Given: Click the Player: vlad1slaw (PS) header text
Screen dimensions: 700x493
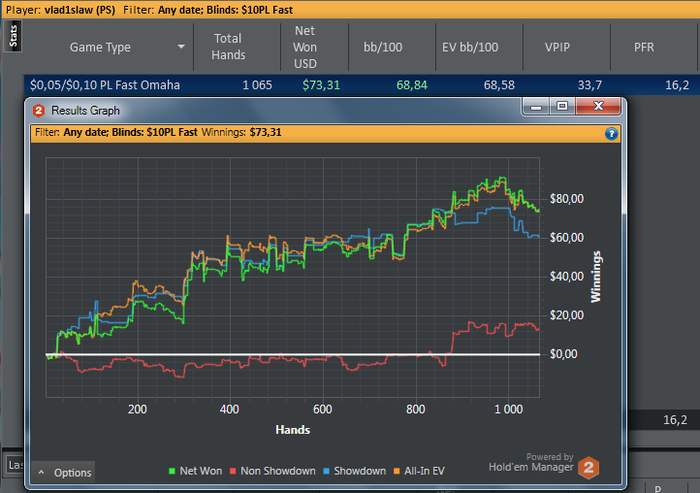Looking at the screenshot, I should [60, 9].
